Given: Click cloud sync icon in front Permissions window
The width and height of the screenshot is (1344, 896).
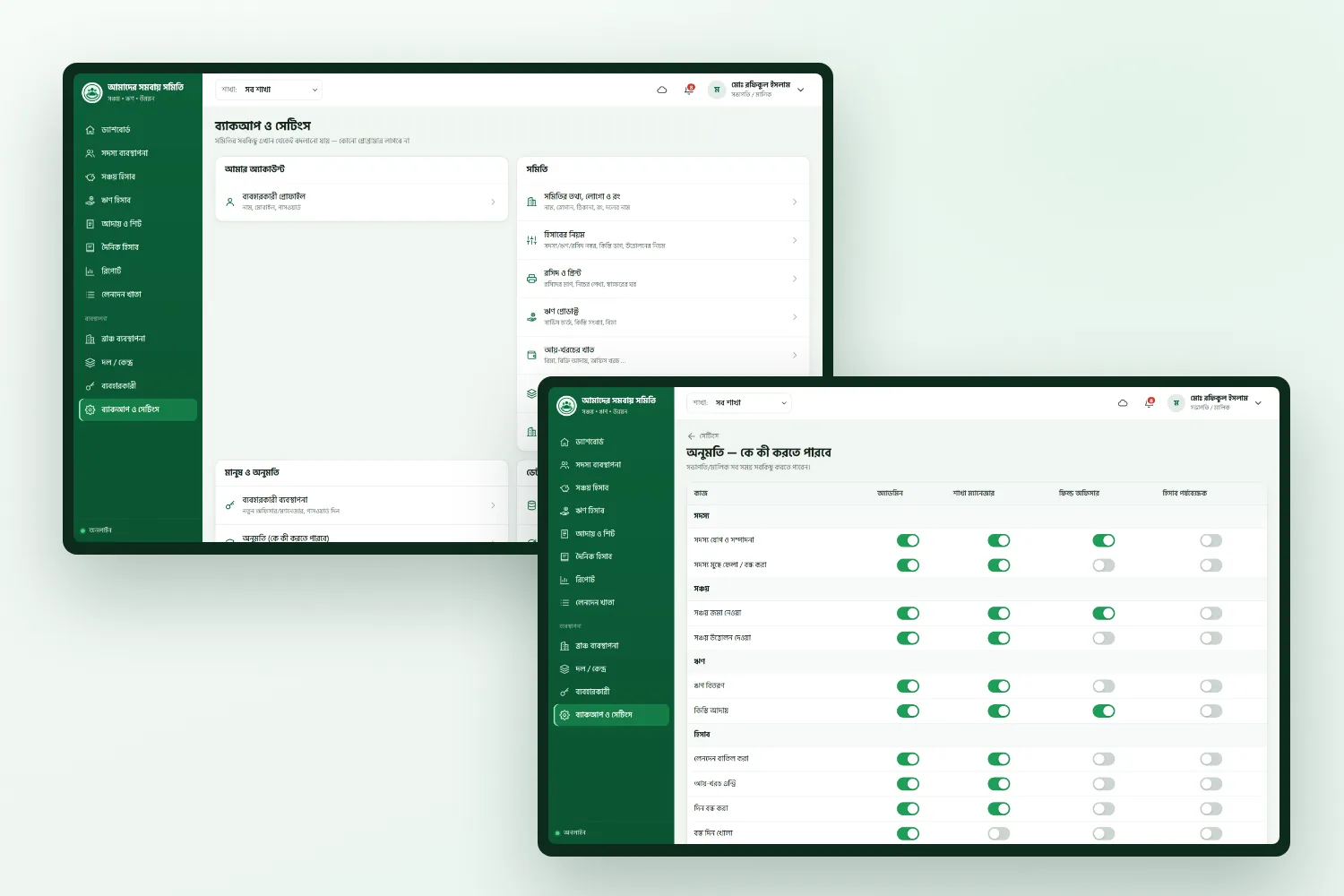Looking at the screenshot, I should [1123, 403].
